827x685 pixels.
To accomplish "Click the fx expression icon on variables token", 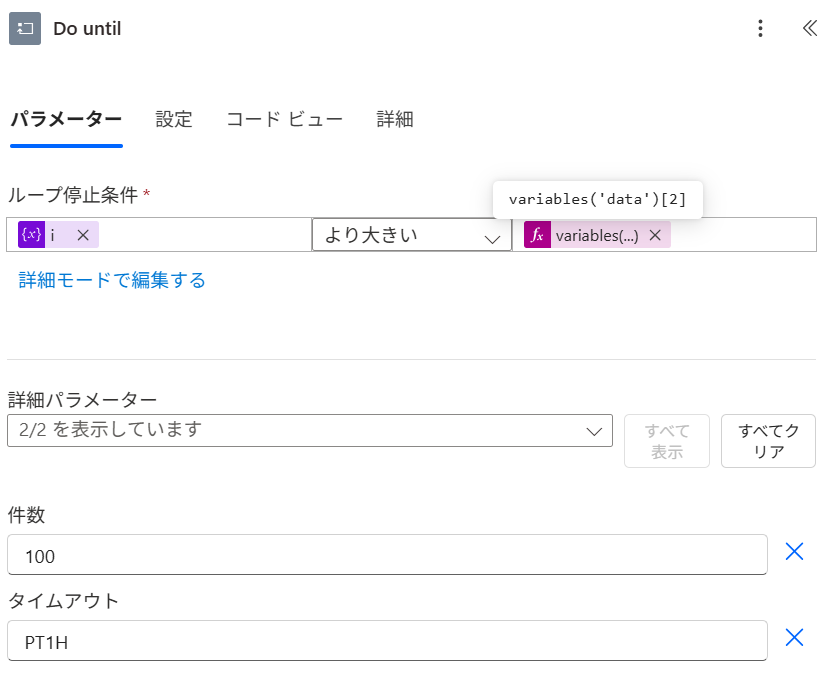I will [x=537, y=234].
